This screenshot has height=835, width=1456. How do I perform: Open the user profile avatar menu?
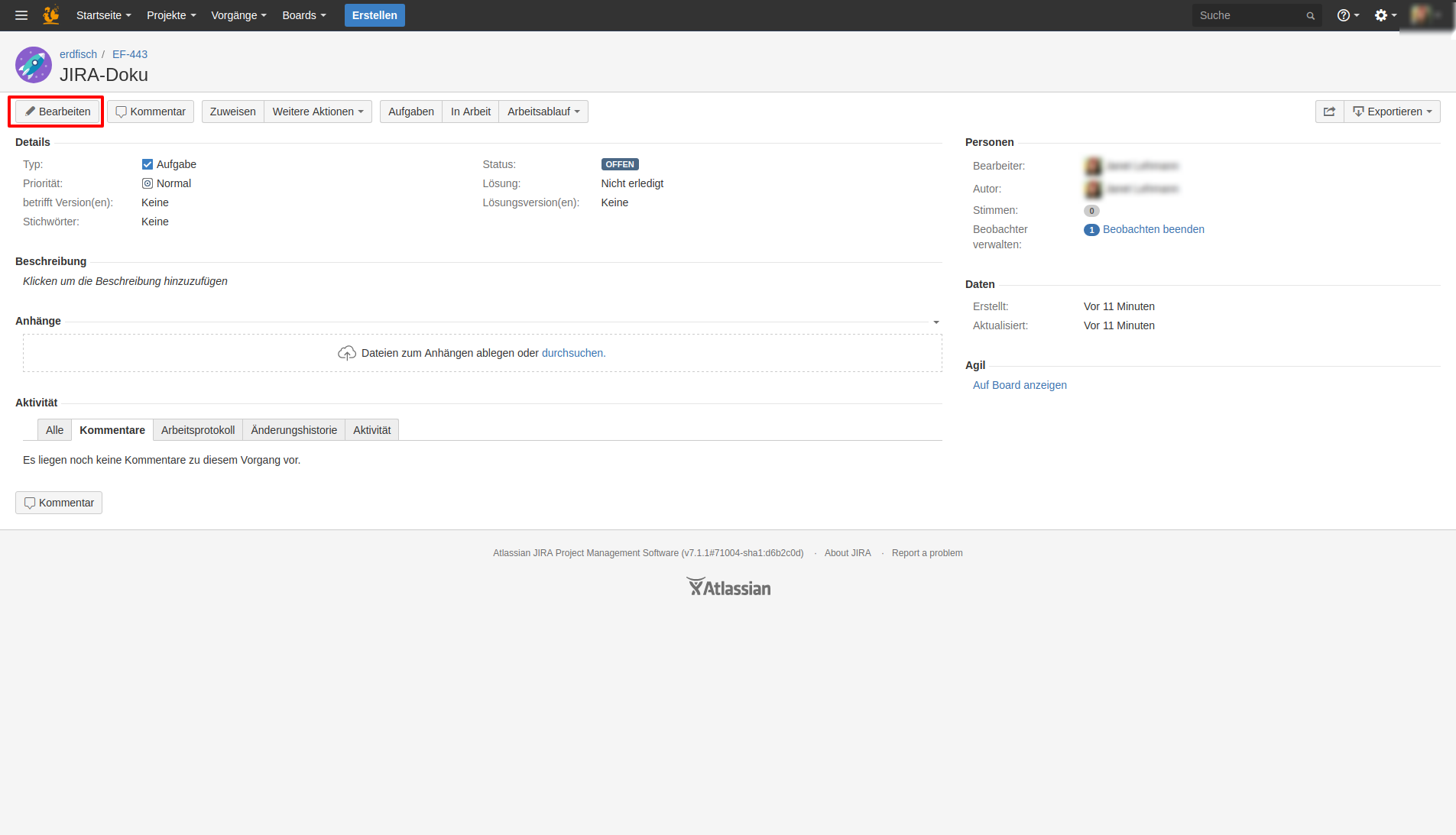coord(1426,15)
